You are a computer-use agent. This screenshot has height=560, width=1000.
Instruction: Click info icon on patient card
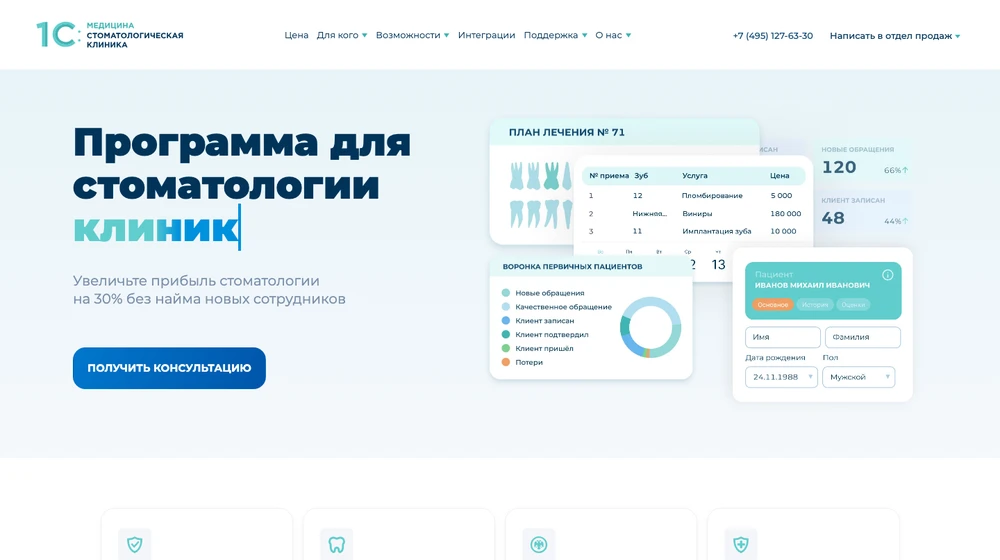[x=888, y=275]
